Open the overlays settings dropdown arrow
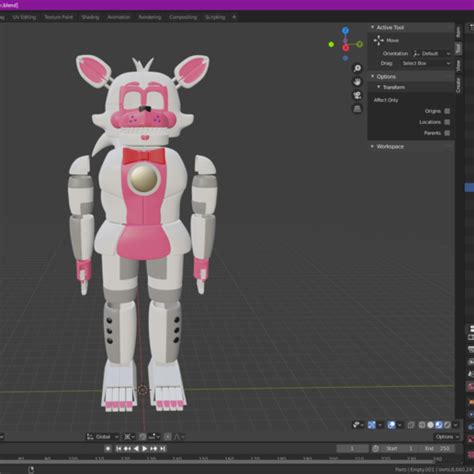The width and height of the screenshot is (474, 474). click(400, 425)
